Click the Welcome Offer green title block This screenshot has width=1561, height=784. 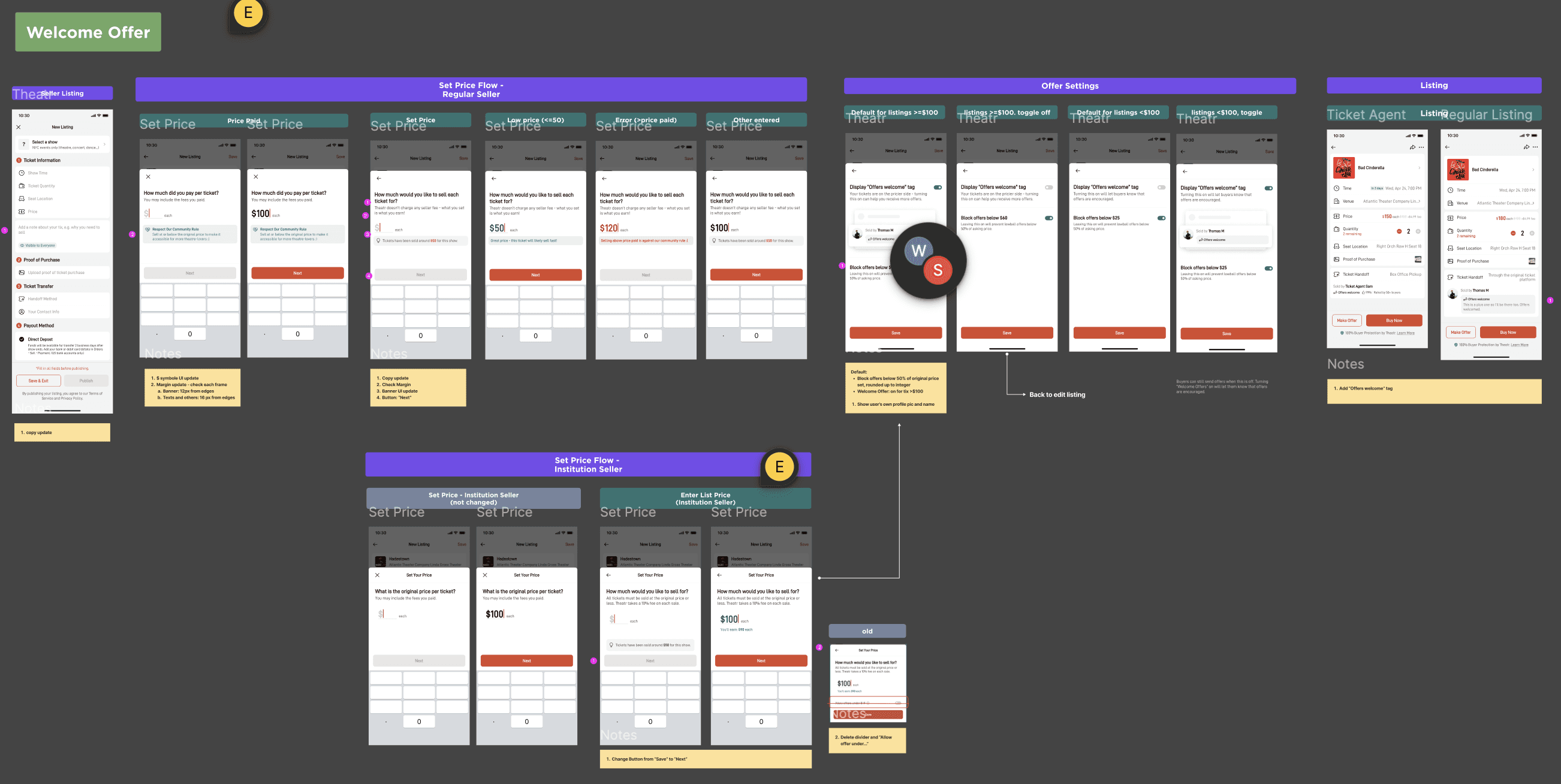[x=89, y=32]
